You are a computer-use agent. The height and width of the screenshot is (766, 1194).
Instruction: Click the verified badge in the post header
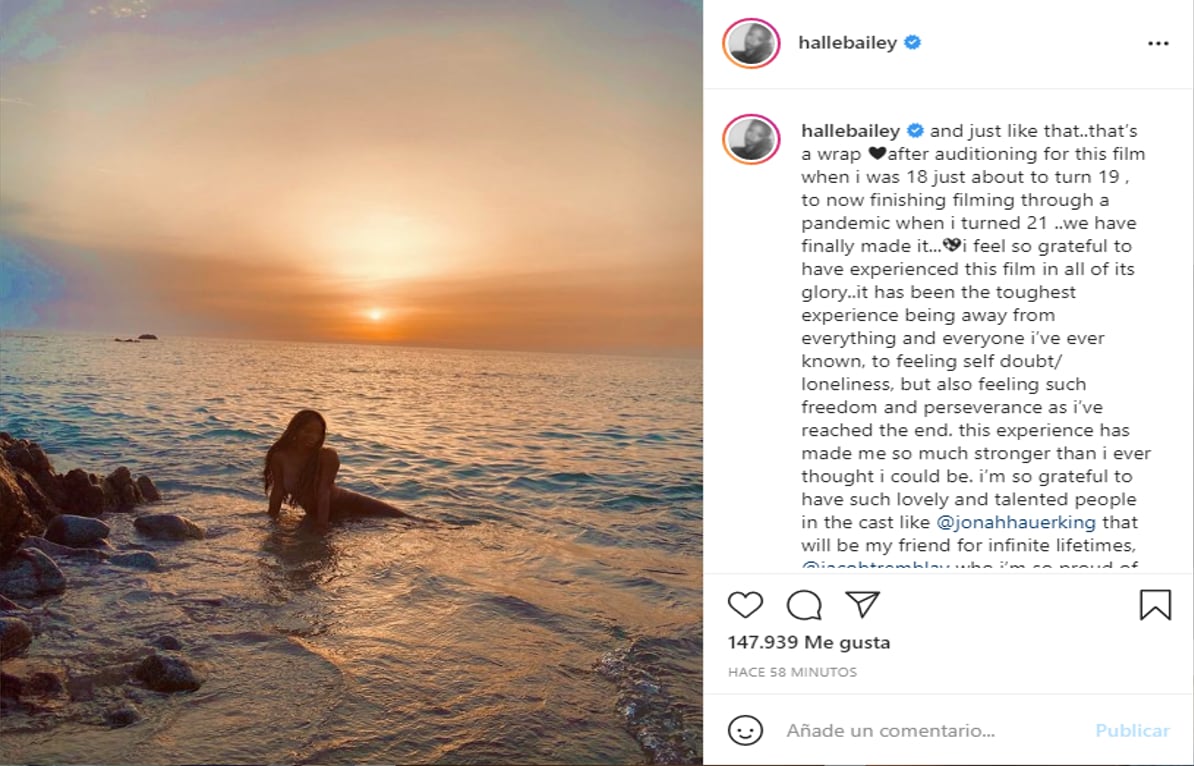tap(913, 43)
